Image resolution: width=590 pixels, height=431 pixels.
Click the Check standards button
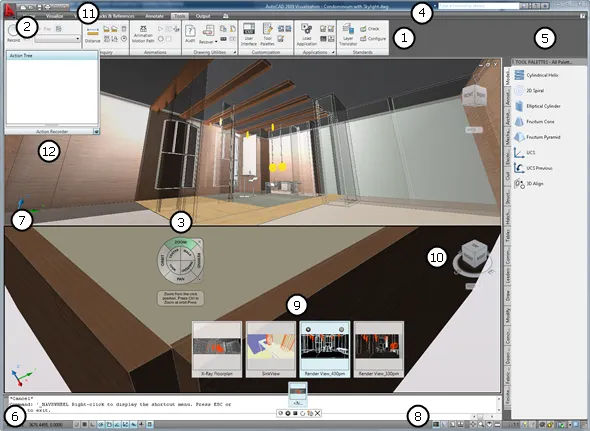click(x=370, y=29)
